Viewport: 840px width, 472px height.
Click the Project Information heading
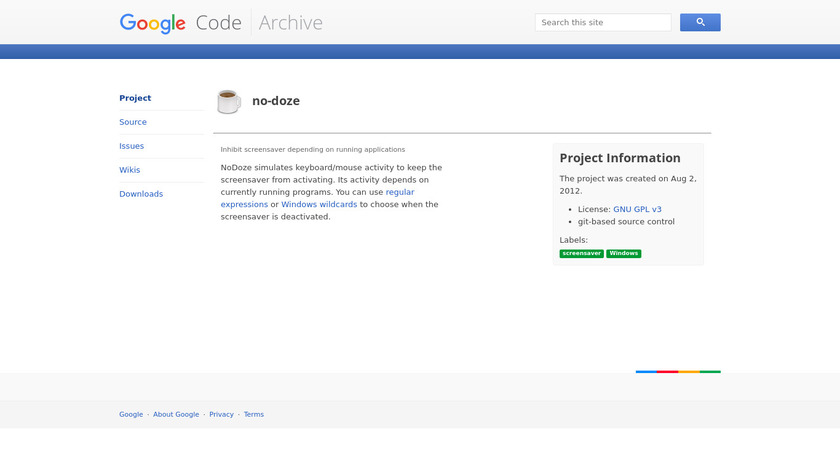(620, 158)
